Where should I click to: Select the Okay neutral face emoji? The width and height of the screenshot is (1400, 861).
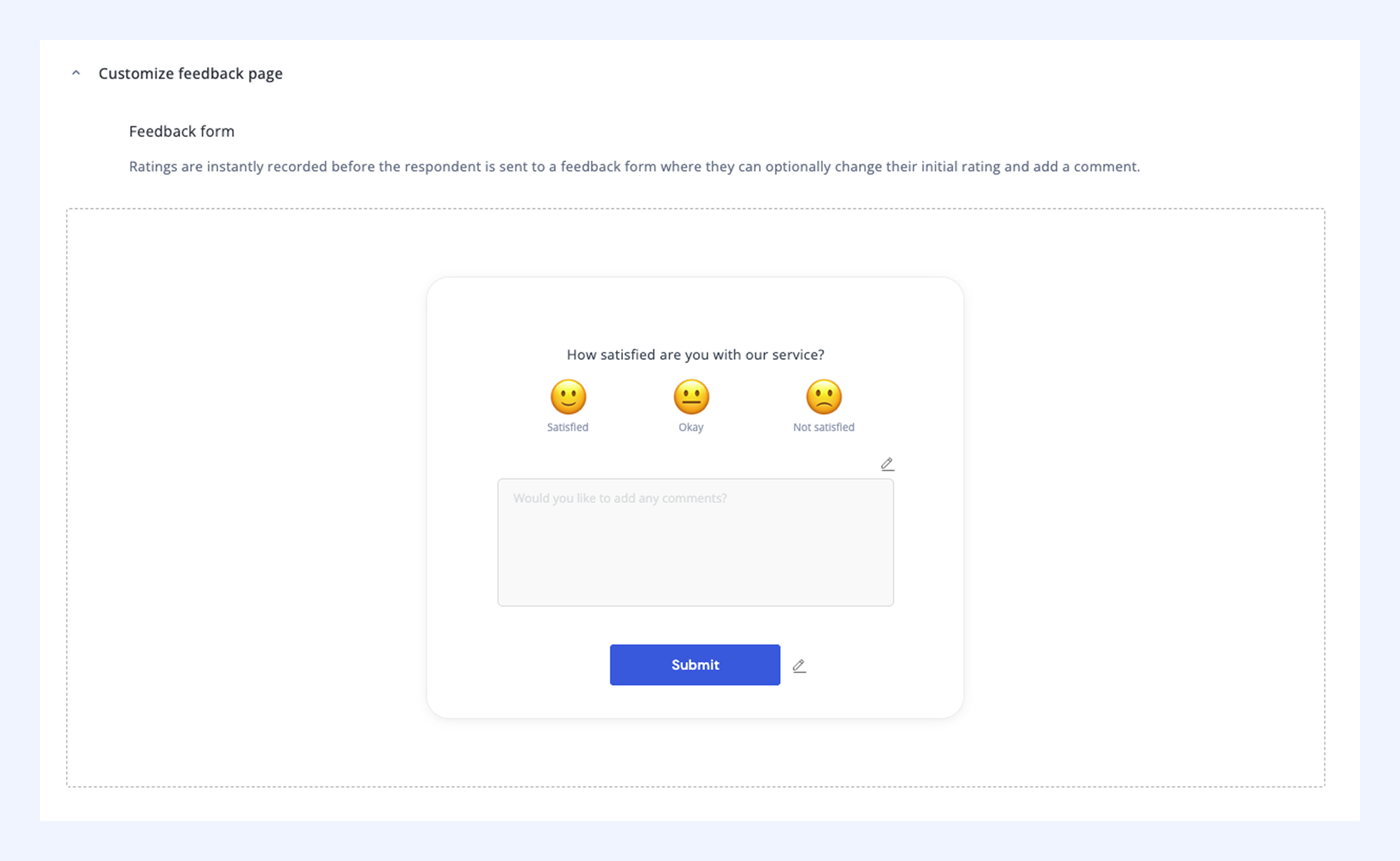[691, 396]
